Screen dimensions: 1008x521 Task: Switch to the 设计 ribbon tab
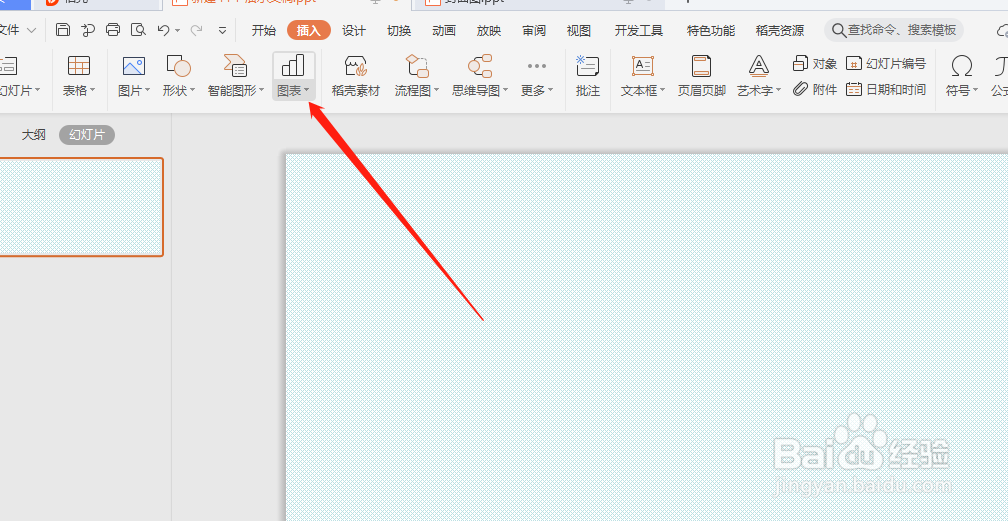pyautogui.click(x=354, y=30)
